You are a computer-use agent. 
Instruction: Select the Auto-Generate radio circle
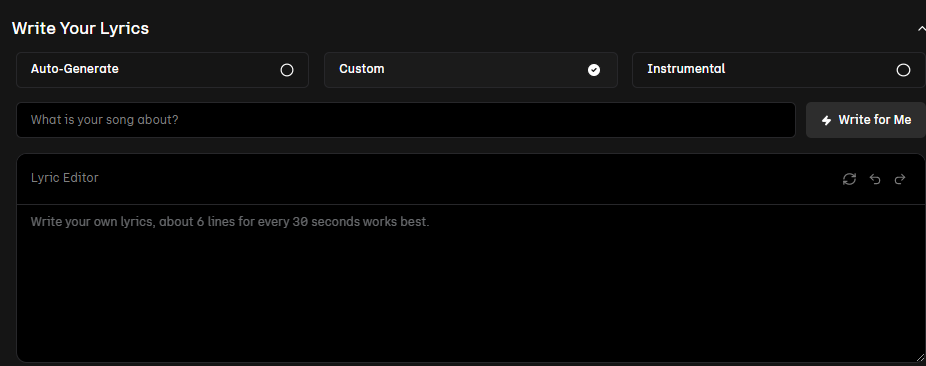[287, 70]
